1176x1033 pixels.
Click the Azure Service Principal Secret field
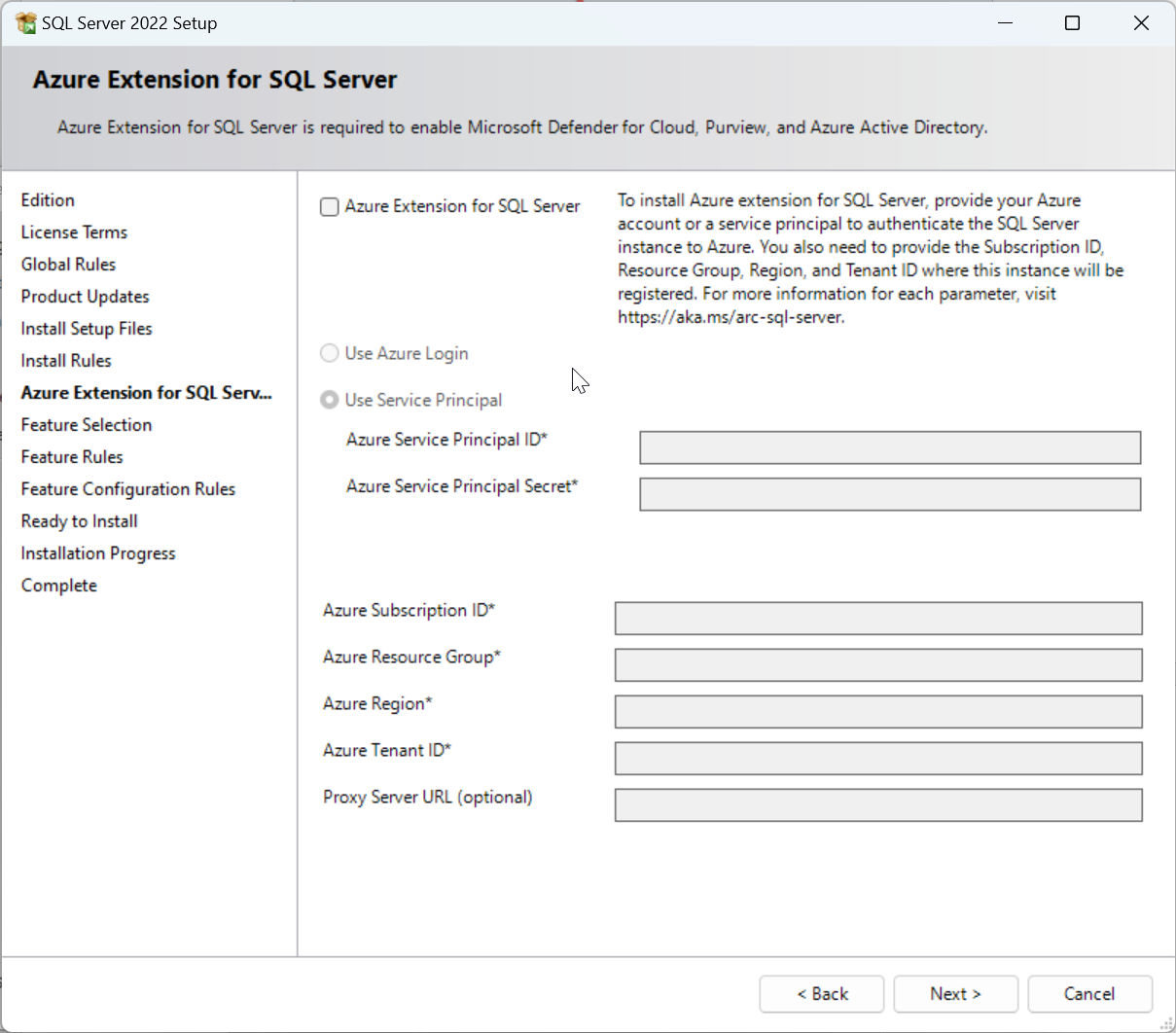pyautogui.click(x=890, y=494)
